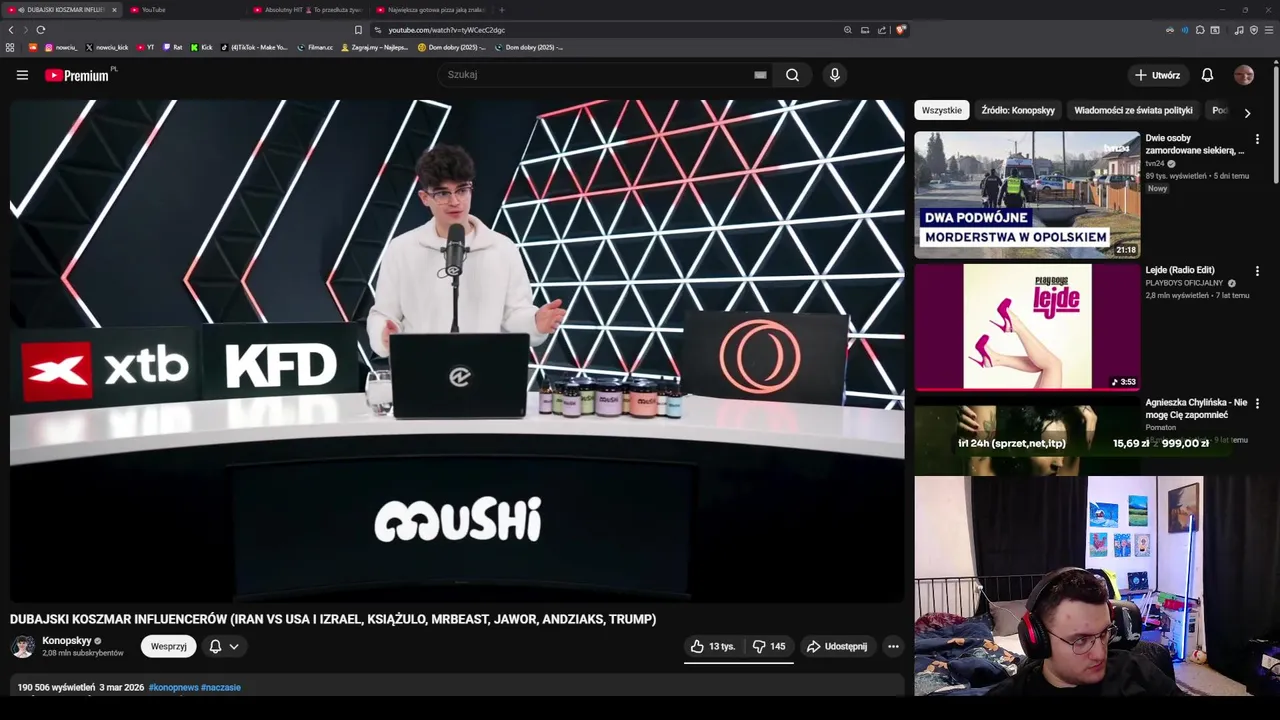The width and height of the screenshot is (1280, 720).
Task: Open the share icon in the address bar
Action: [882, 30]
